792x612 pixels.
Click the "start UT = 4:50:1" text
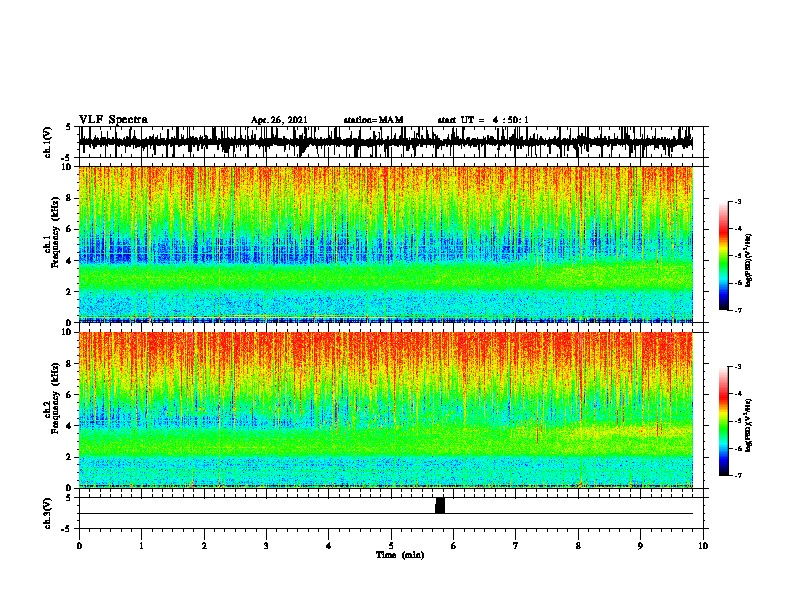click(x=483, y=120)
